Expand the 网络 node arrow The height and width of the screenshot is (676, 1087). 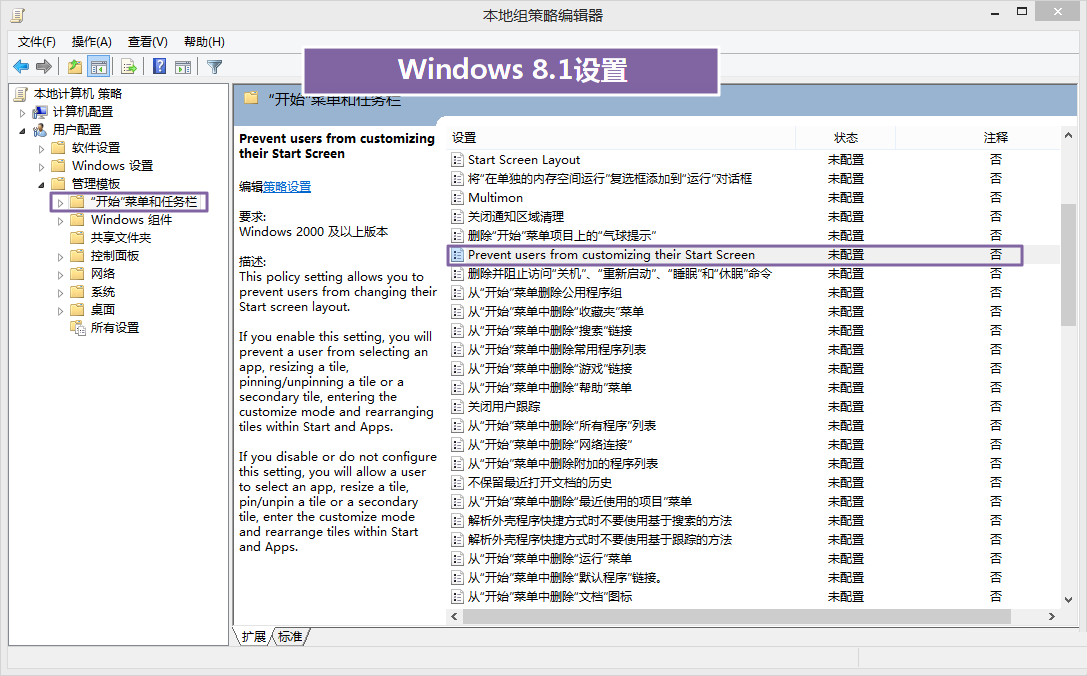[60, 275]
